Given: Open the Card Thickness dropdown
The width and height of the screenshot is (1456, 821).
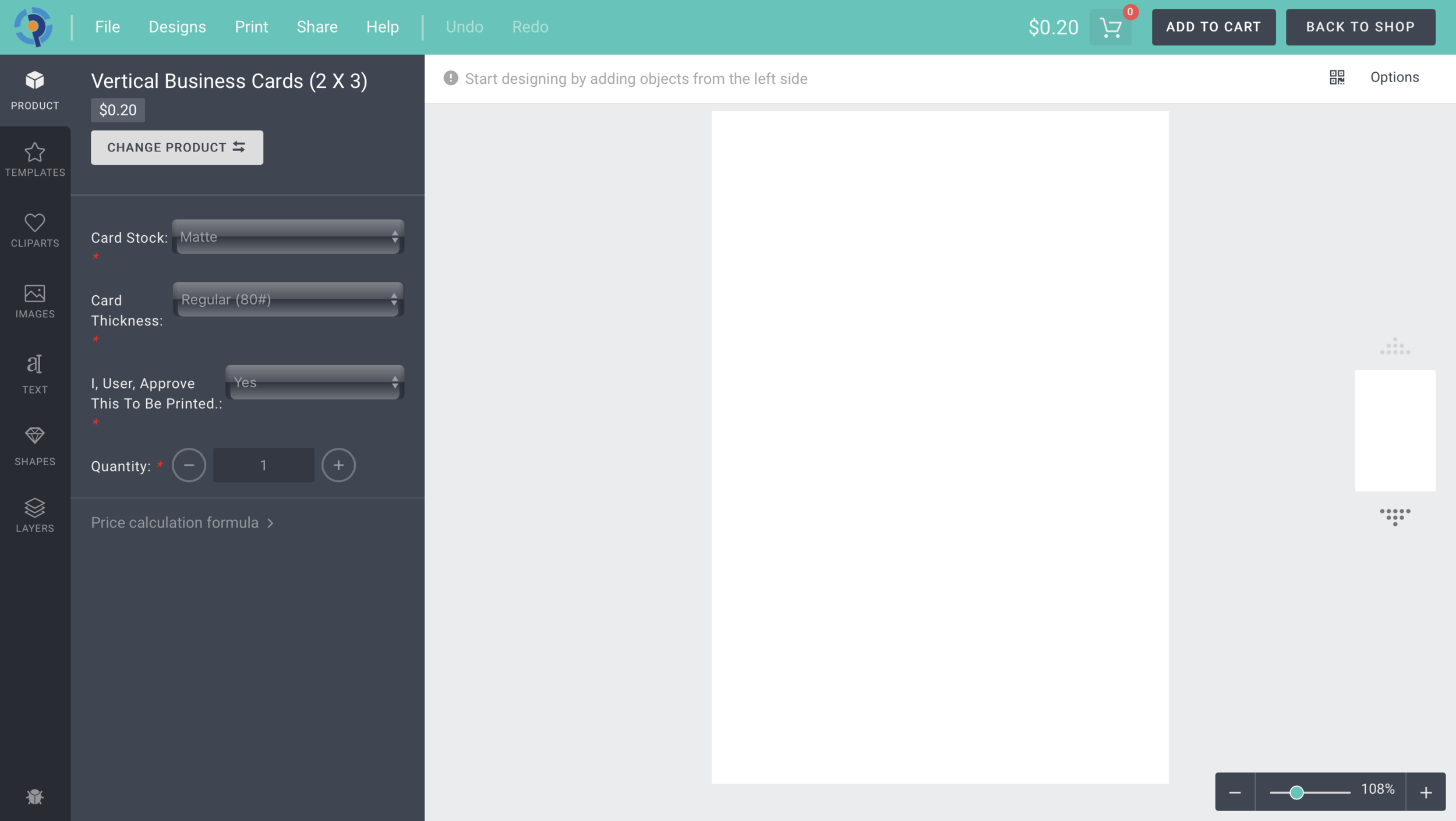Looking at the screenshot, I should (x=288, y=300).
